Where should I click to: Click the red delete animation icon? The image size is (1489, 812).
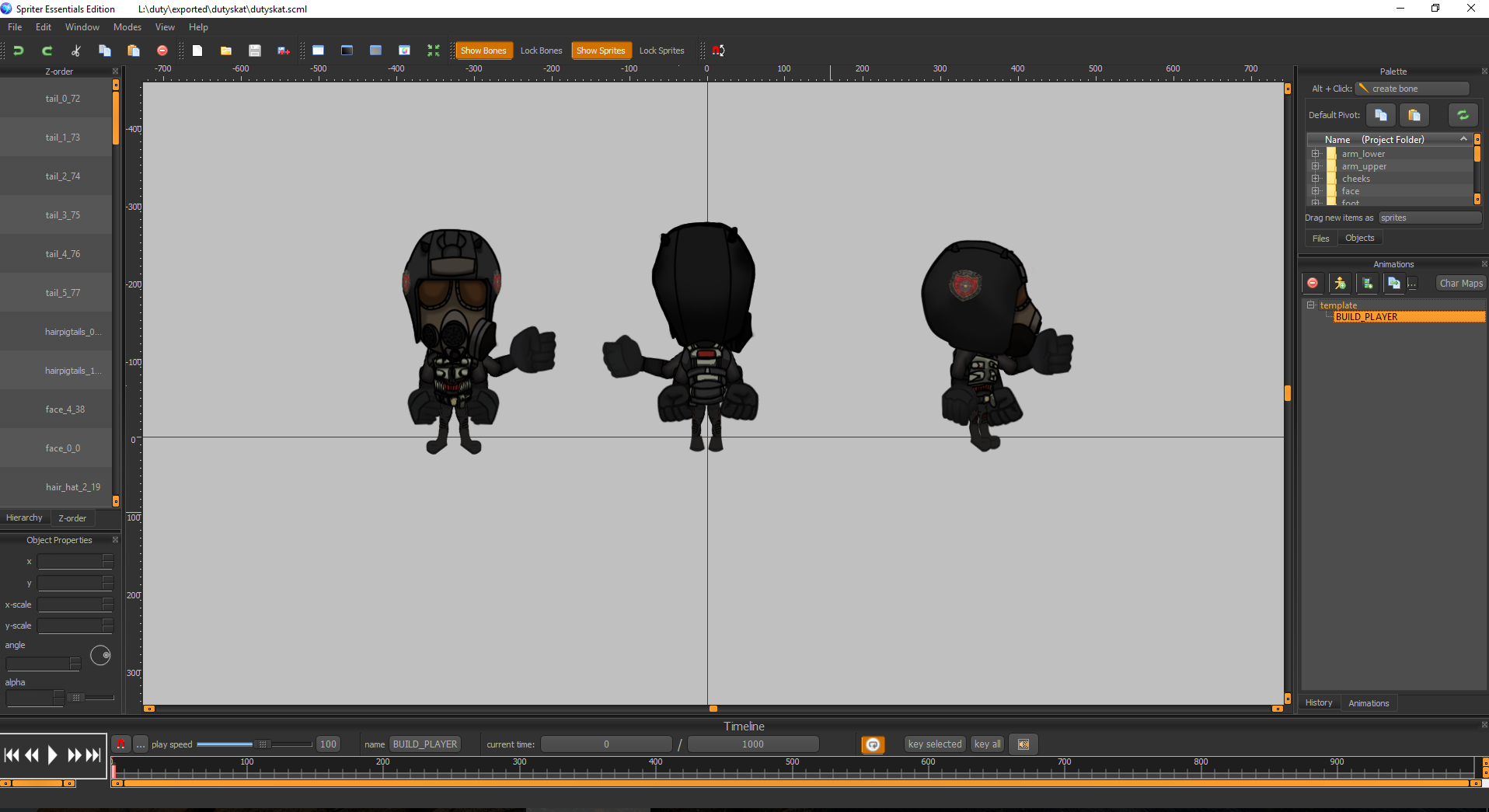pyautogui.click(x=1313, y=284)
